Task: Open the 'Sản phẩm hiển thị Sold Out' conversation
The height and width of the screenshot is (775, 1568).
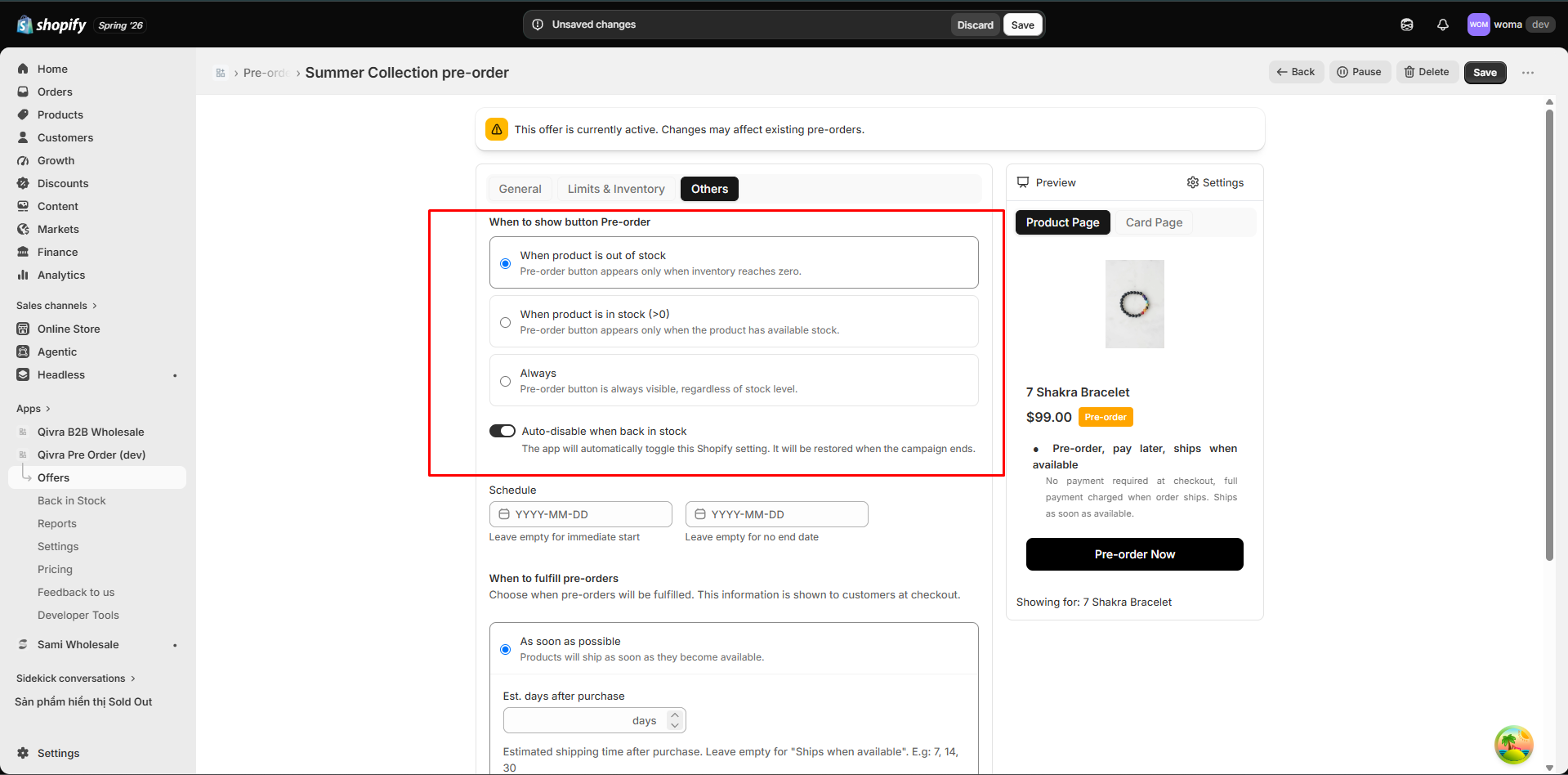Action: coord(83,701)
